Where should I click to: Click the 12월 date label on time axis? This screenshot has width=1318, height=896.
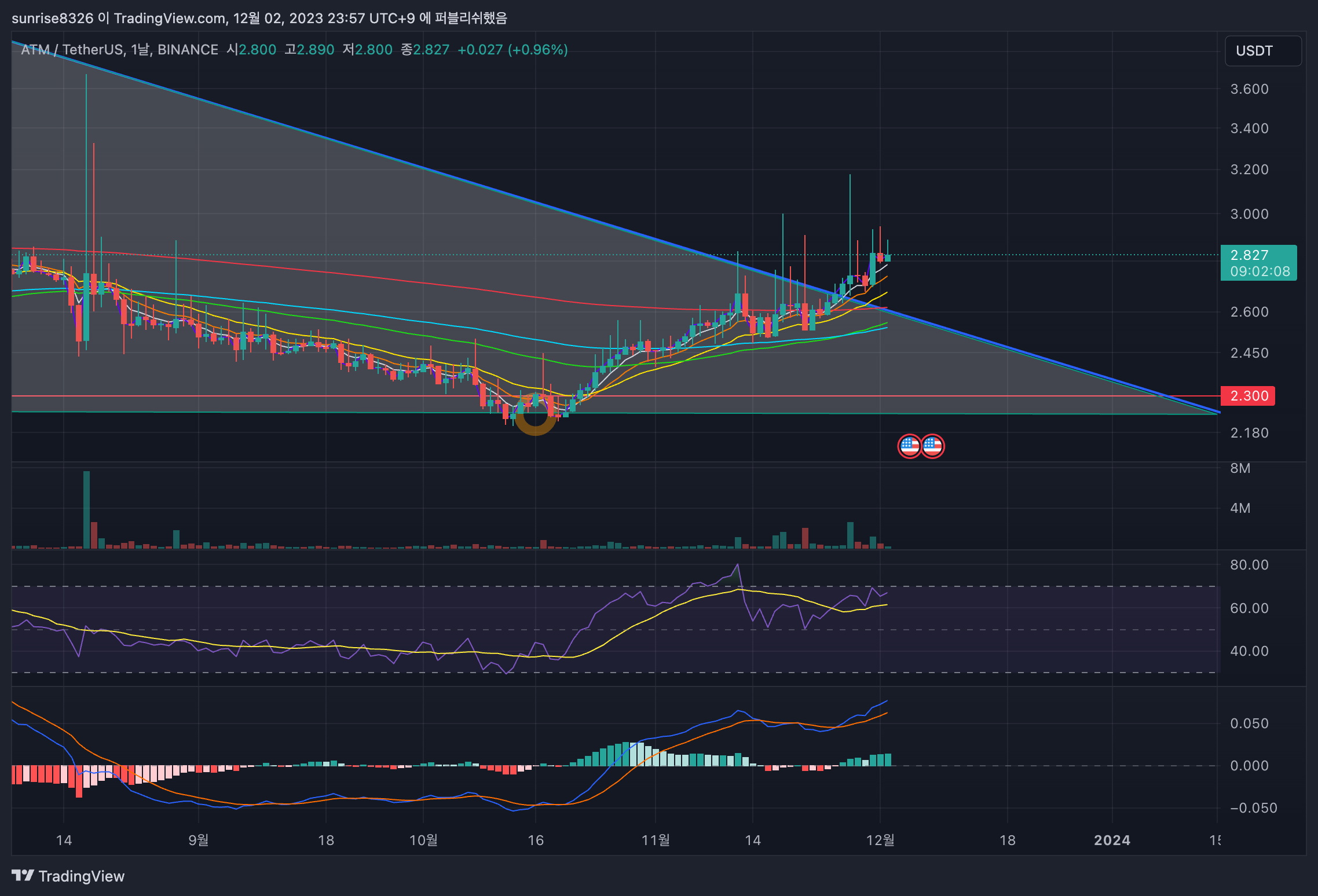(880, 840)
